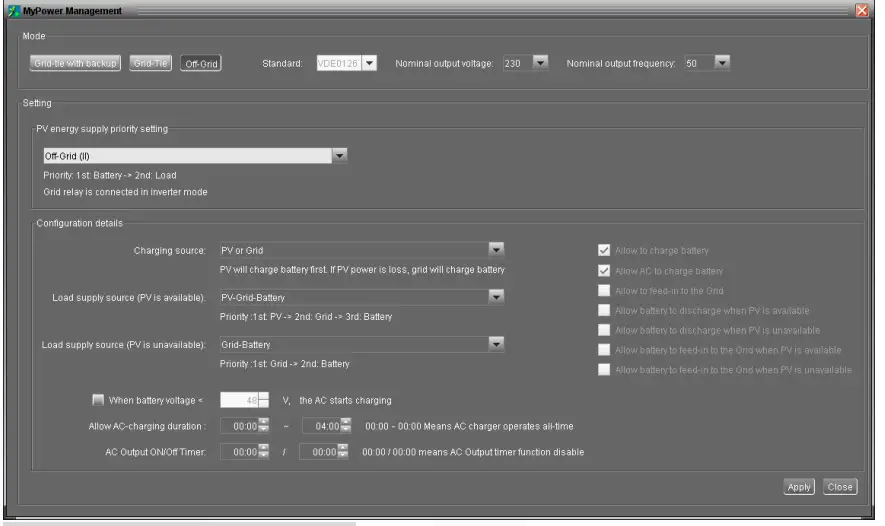Enable the When battery voltage checkbox
Viewport: 885px width, 526px height.
point(98,400)
